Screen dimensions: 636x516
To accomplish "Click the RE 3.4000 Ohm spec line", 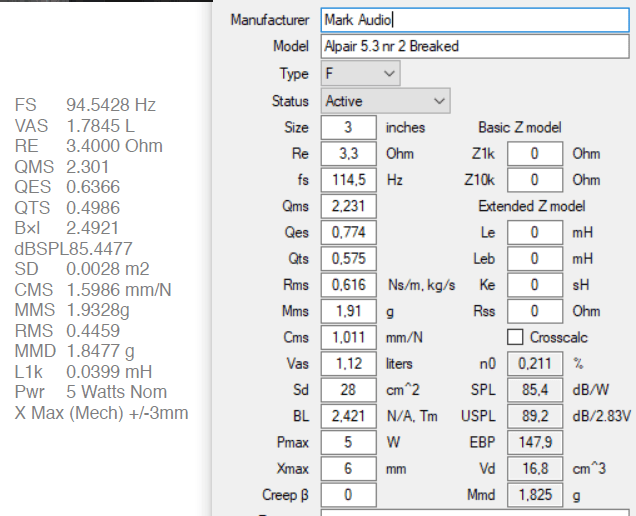I will pos(88,146).
